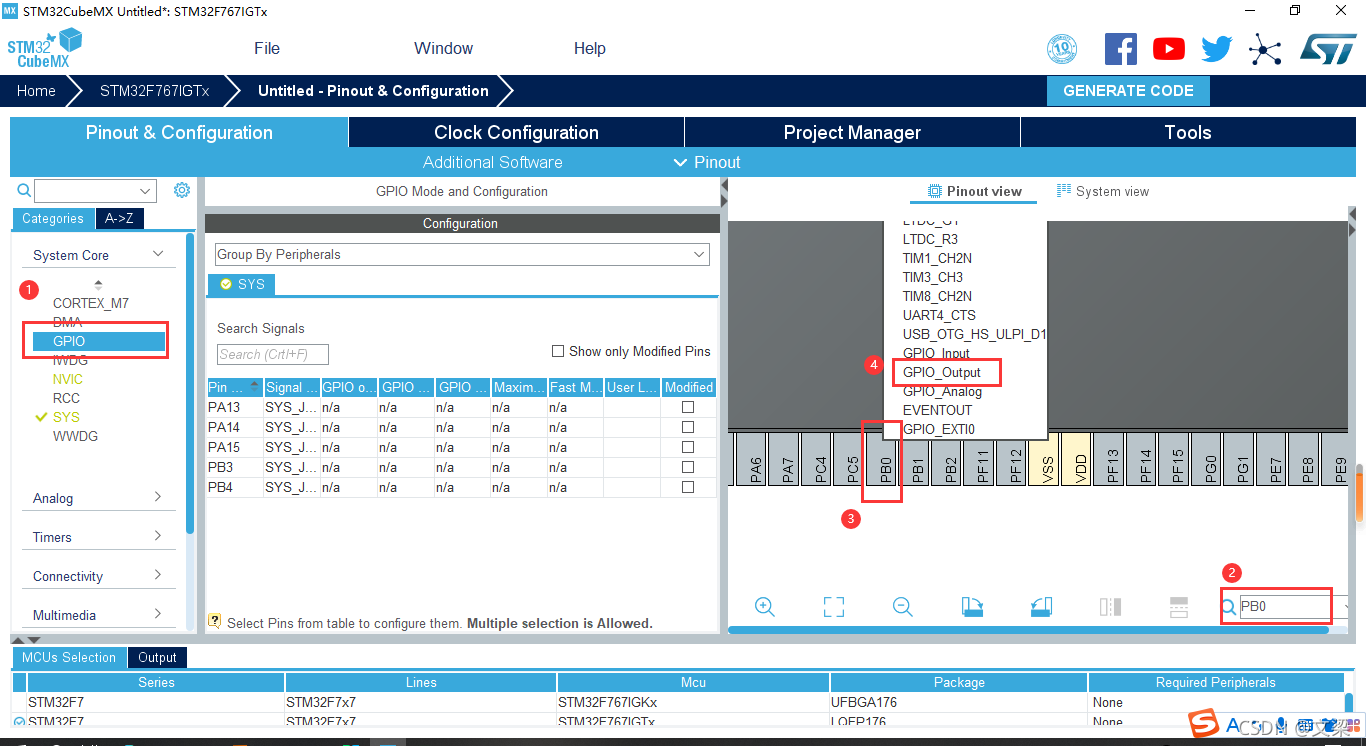Check Modified box for PA15 row
Viewport: 1366px width, 746px height.
pos(688,447)
